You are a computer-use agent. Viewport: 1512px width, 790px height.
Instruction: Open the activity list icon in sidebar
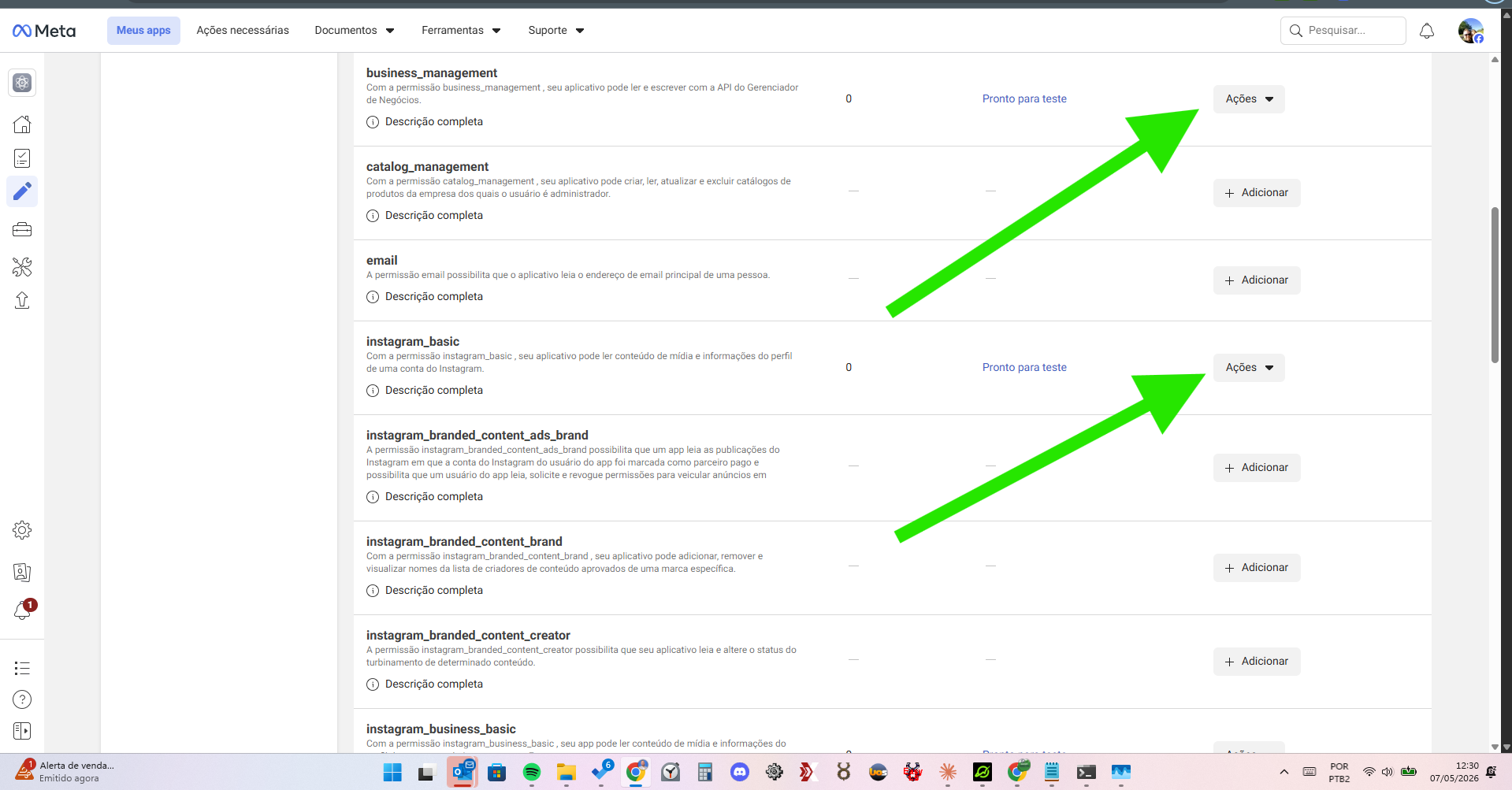[x=22, y=668]
